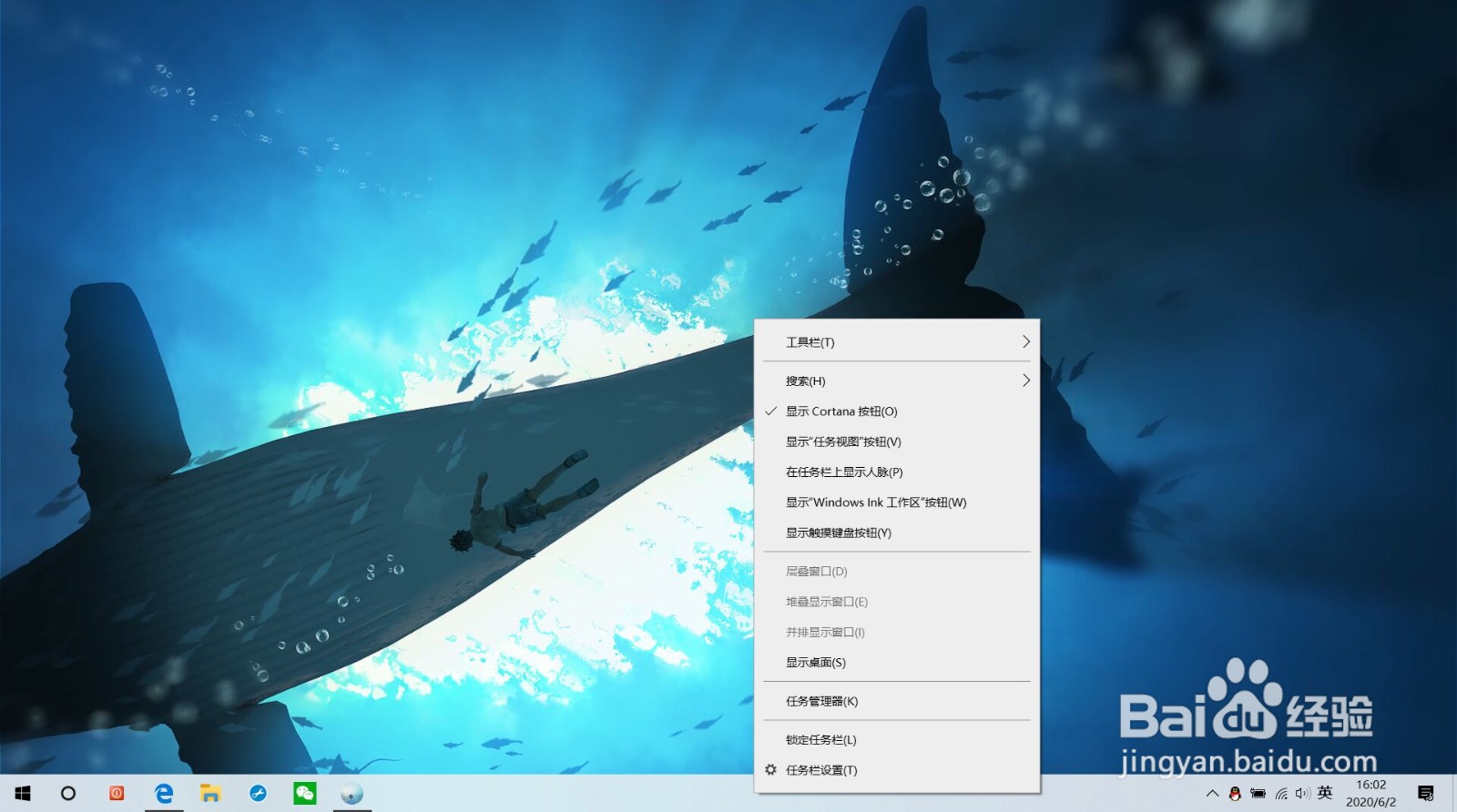
Task: Toggle 在任务栏上显示人脉(P)
Action: click(x=897, y=472)
